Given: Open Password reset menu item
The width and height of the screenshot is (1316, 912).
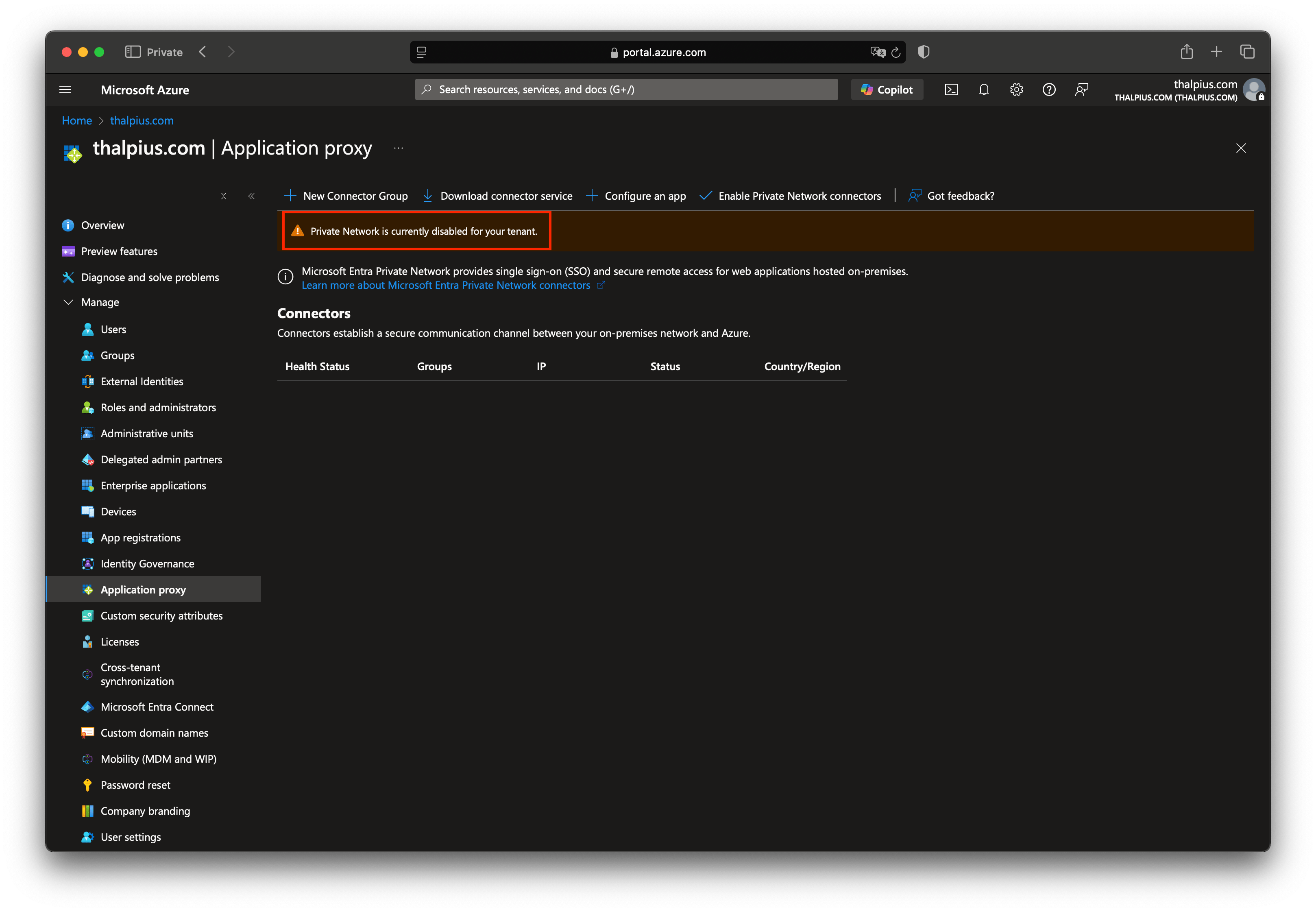Looking at the screenshot, I should (135, 785).
